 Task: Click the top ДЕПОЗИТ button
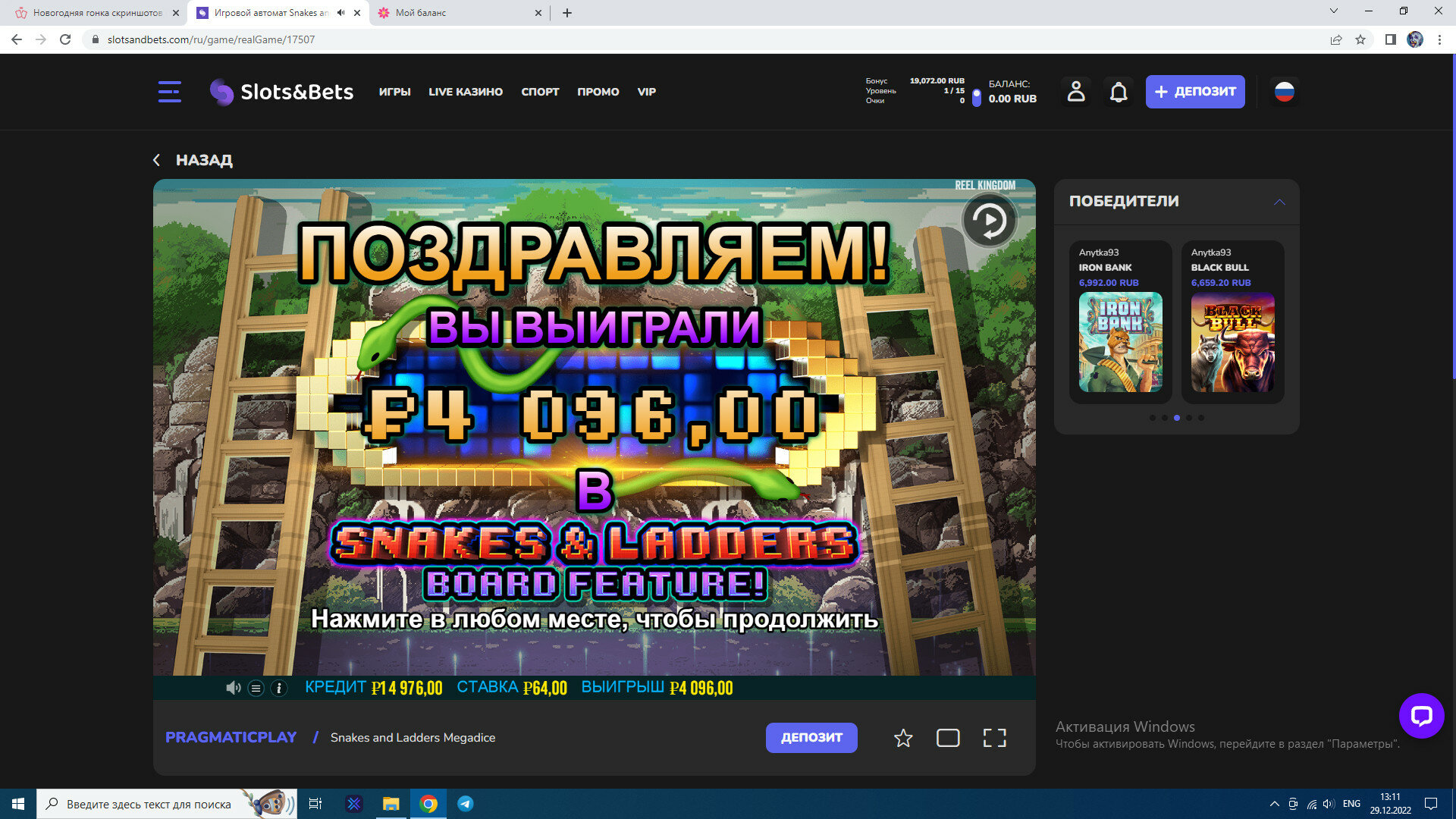pyautogui.click(x=1194, y=92)
